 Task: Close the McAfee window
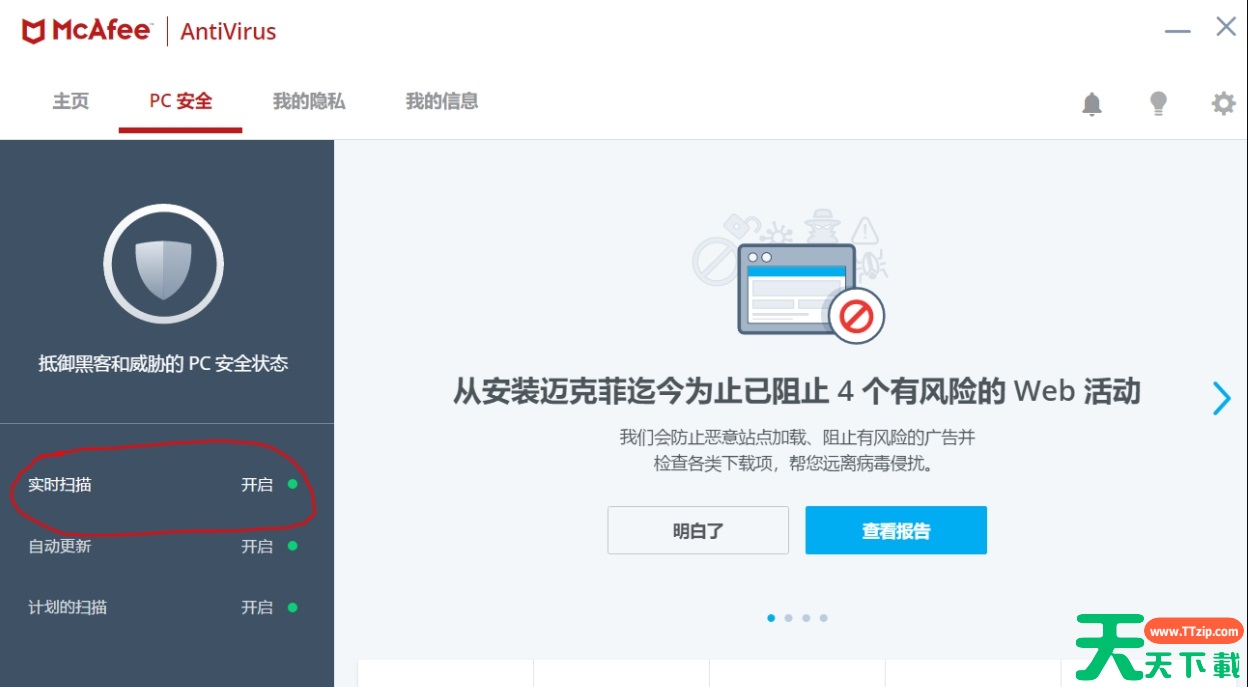[x=1226, y=27]
